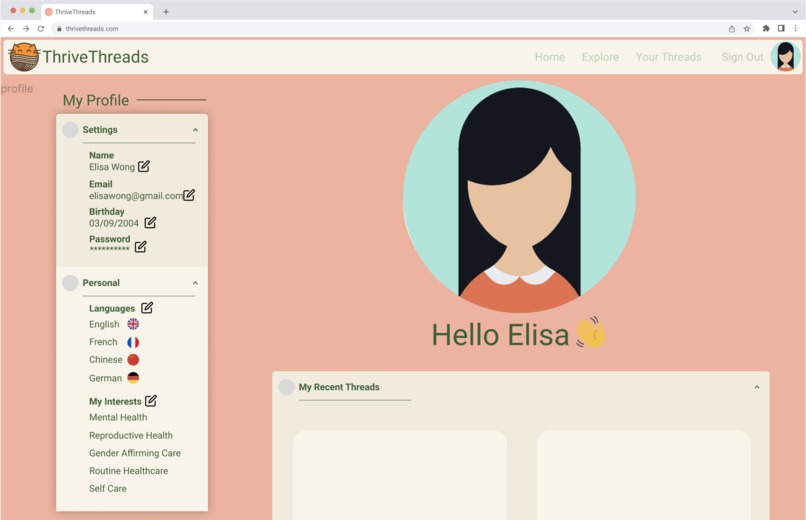
Task: Edit the Name field pencil icon
Action: 144,166
